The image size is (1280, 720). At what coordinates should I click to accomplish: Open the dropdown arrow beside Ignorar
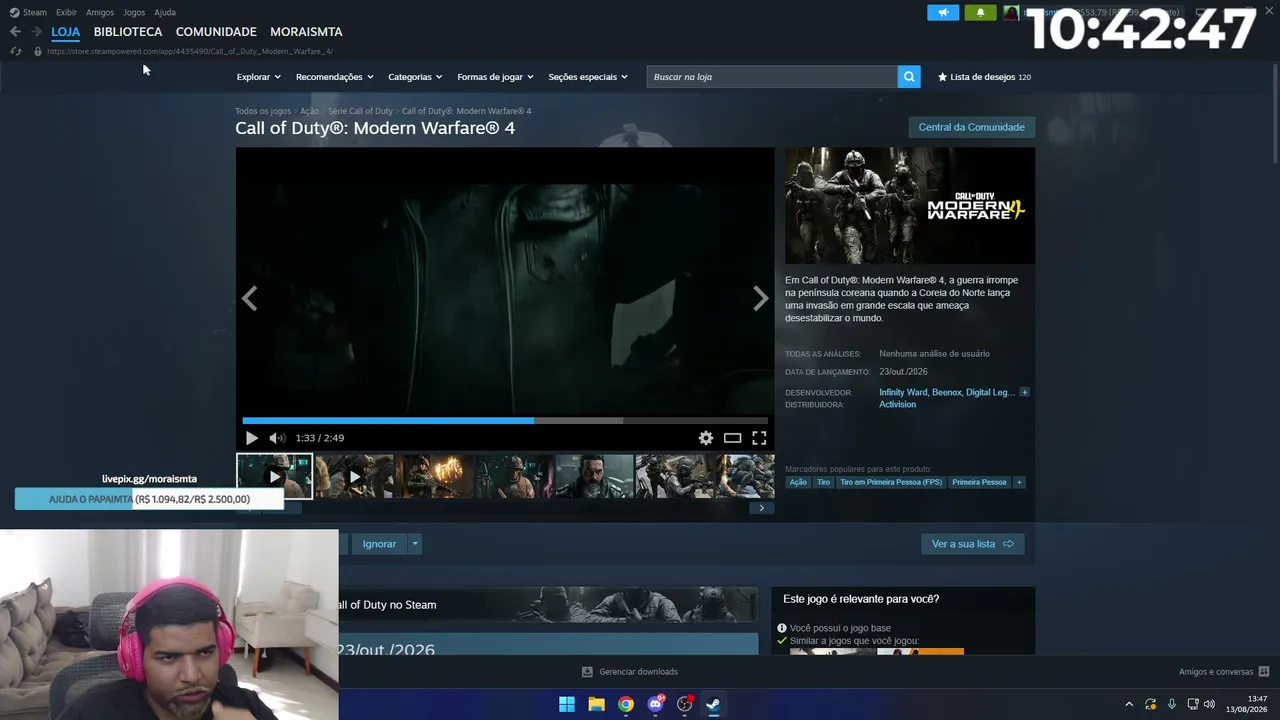coord(415,544)
